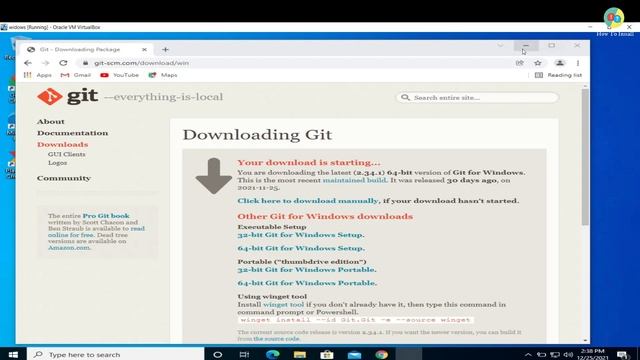The image size is (640, 360).
Task: Open the Chrome three-dot menu
Action: [578, 63]
